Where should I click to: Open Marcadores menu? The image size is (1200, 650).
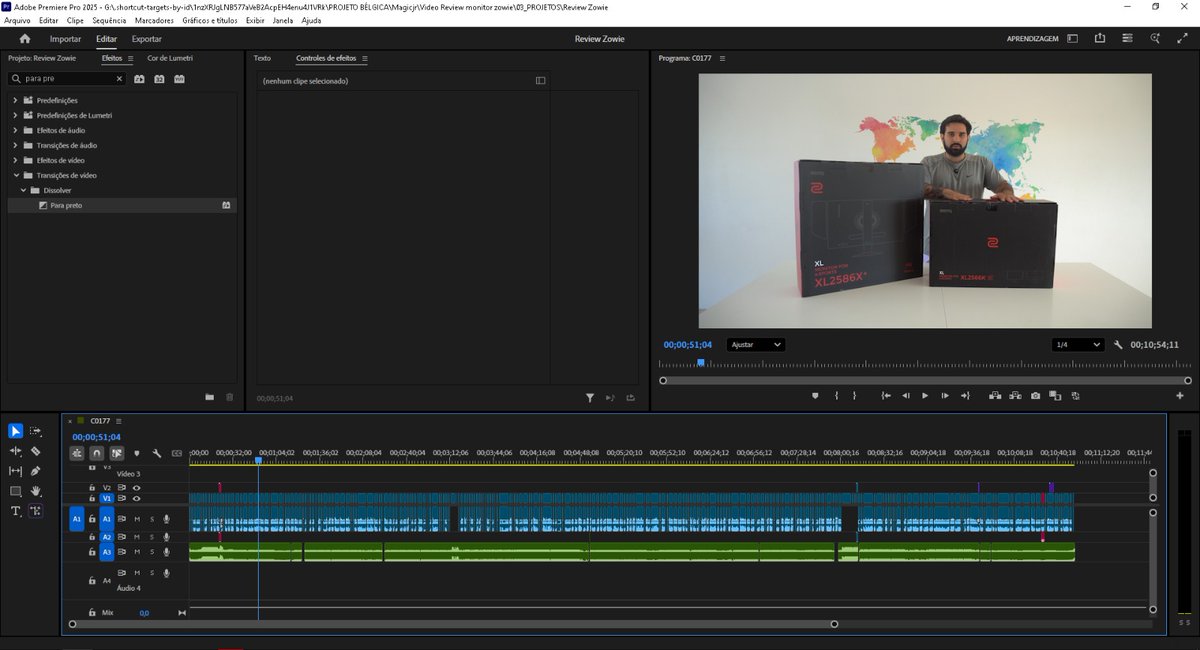[x=154, y=20]
